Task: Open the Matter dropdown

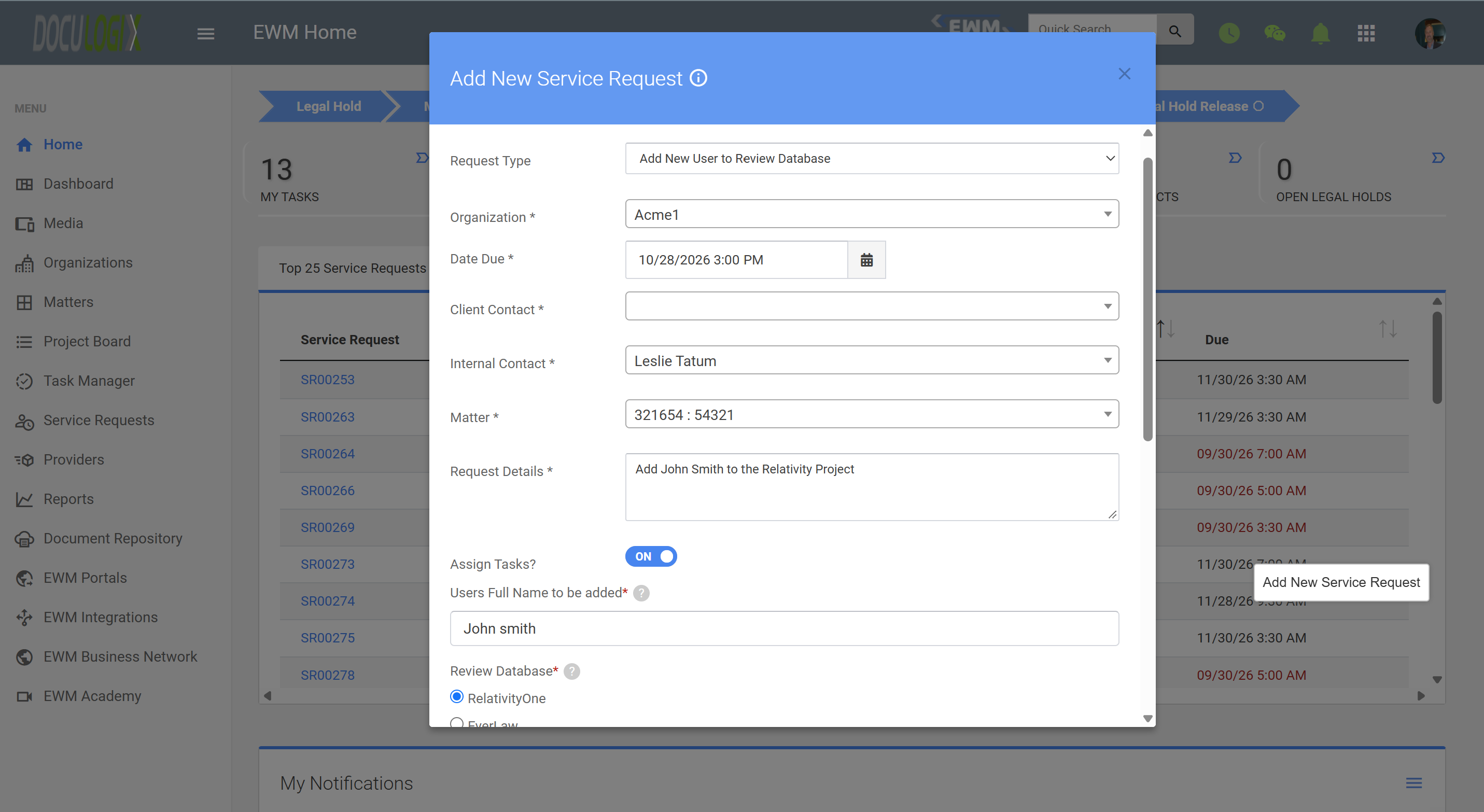Action: (x=872, y=415)
